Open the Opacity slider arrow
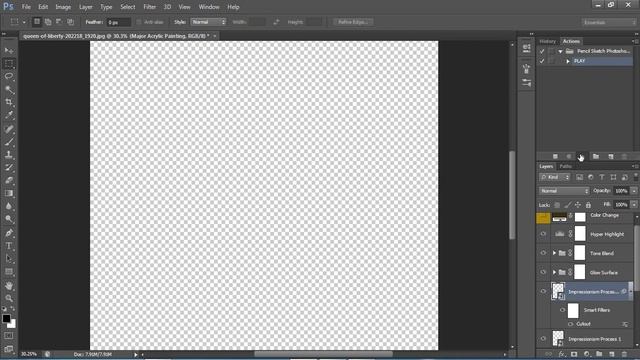 634,191
